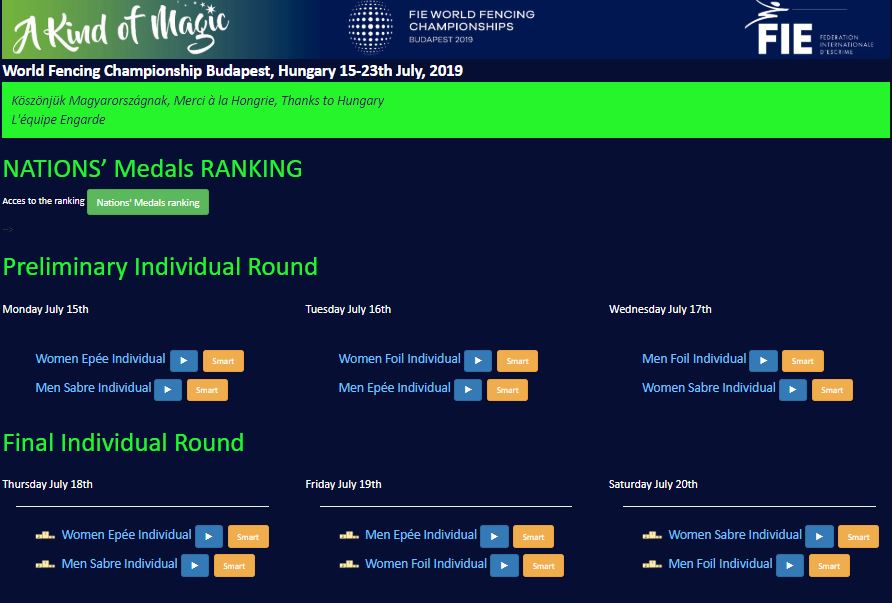Play final Women Epée Individual on Thursday
This screenshot has width=892, height=603.
(x=209, y=536)
